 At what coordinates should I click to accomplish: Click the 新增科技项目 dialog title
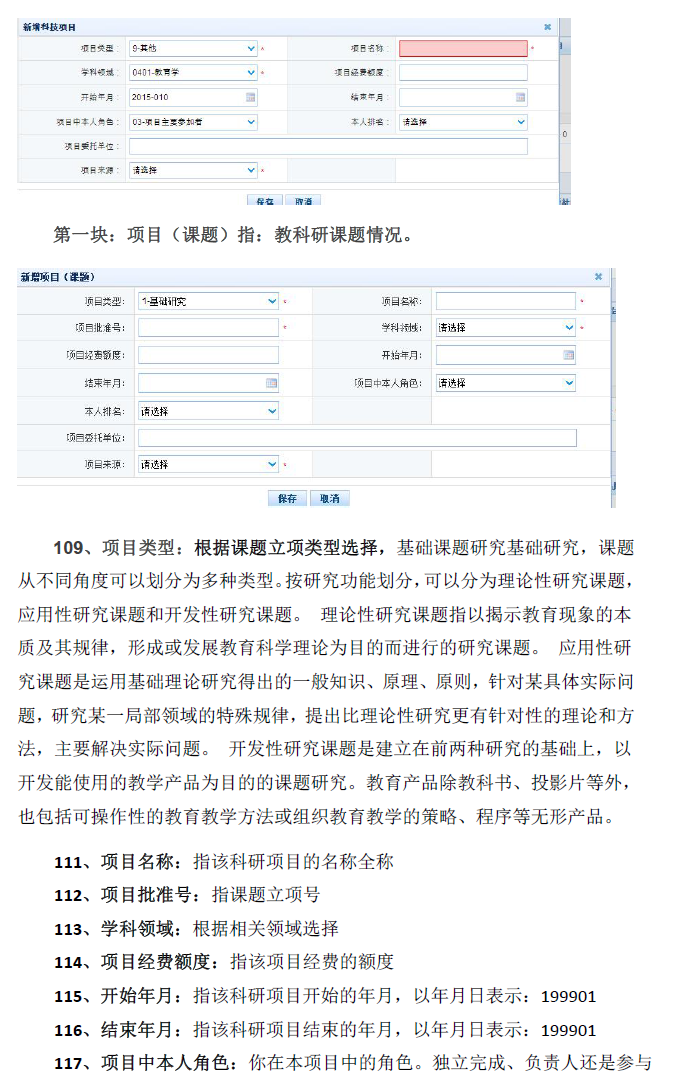tap(49, 27)
